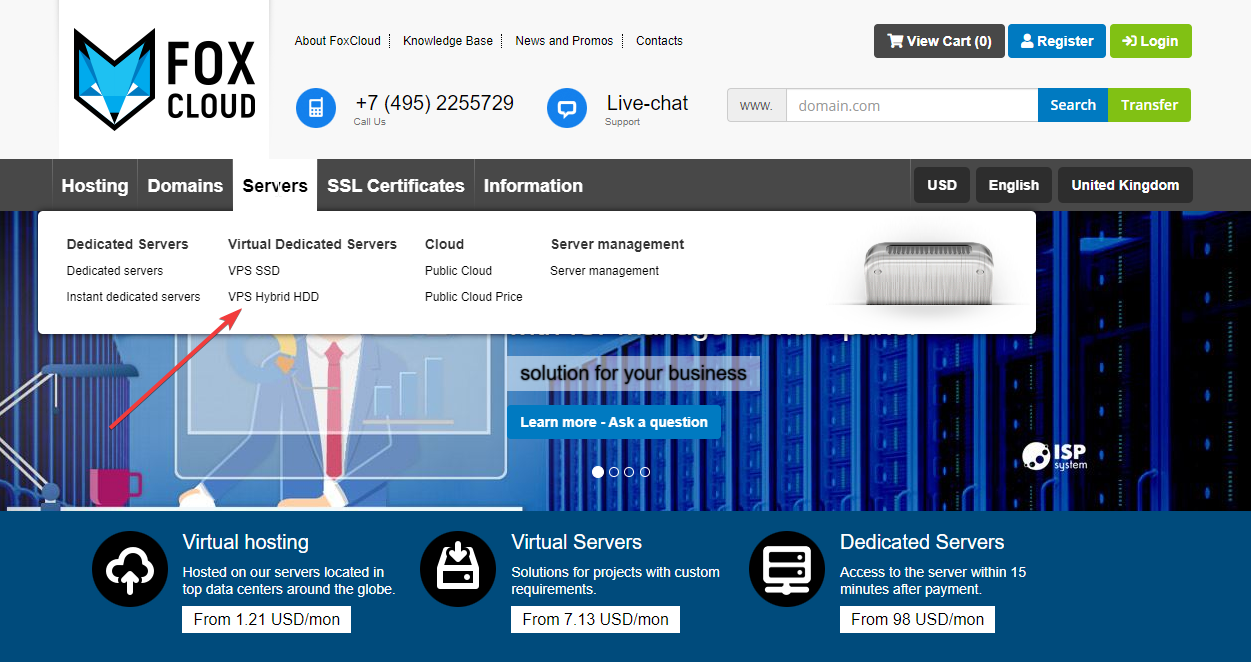Expand the United Kingdom region selector

point(1125,185)
